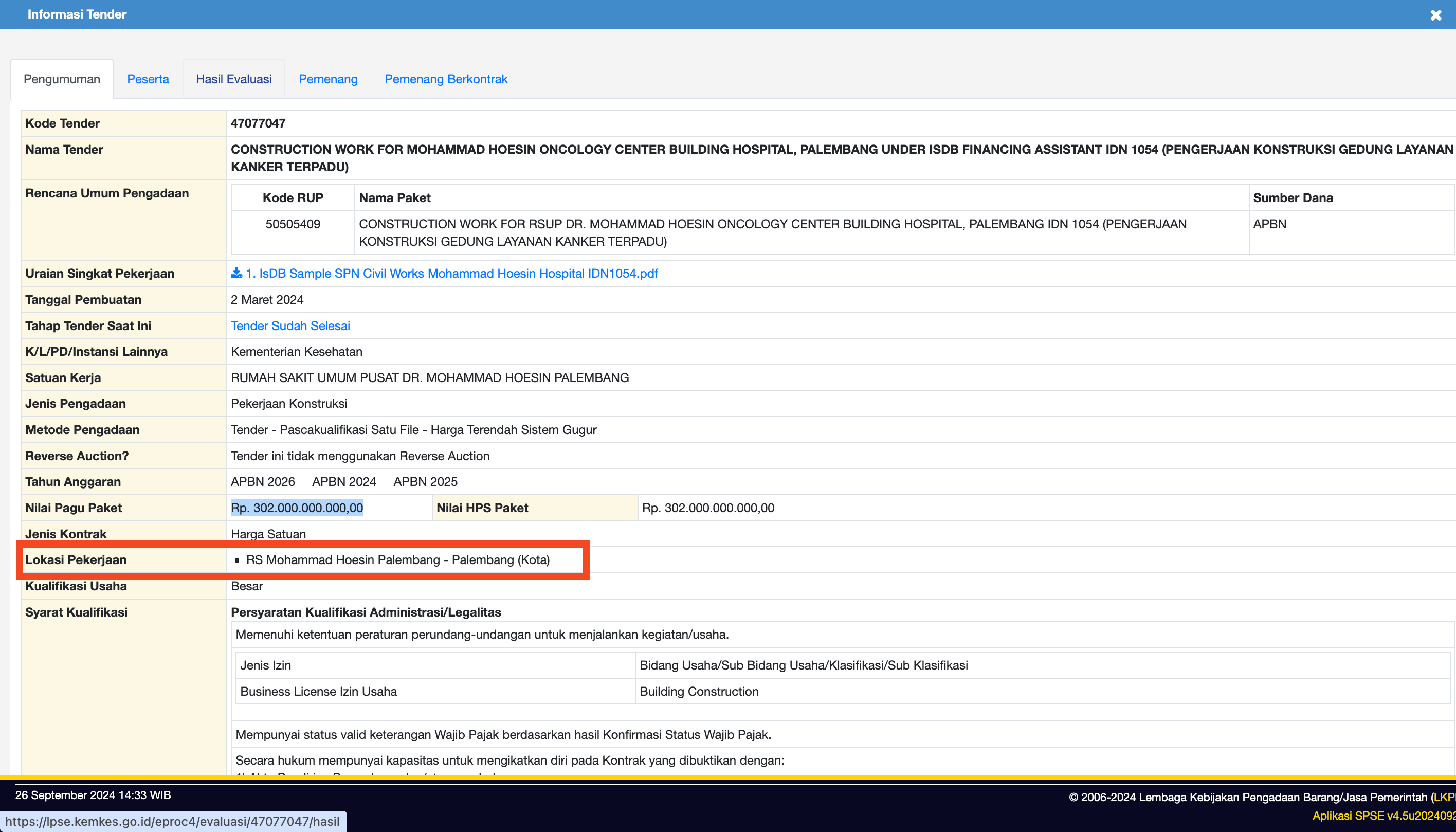
Task: Click the Kode RUP value 50505409
Action: 293,224
